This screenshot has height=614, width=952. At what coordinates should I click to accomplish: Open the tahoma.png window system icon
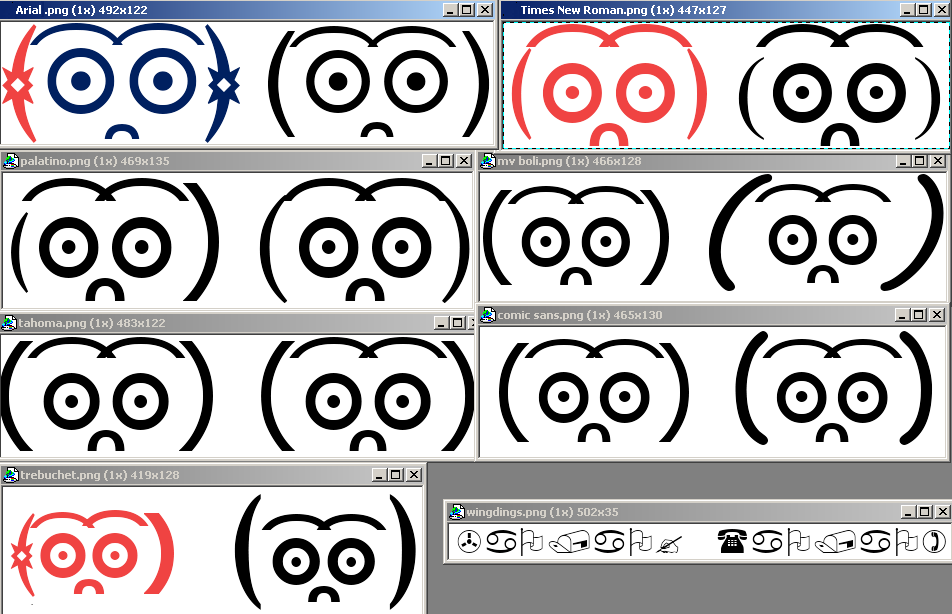(9, 323)
